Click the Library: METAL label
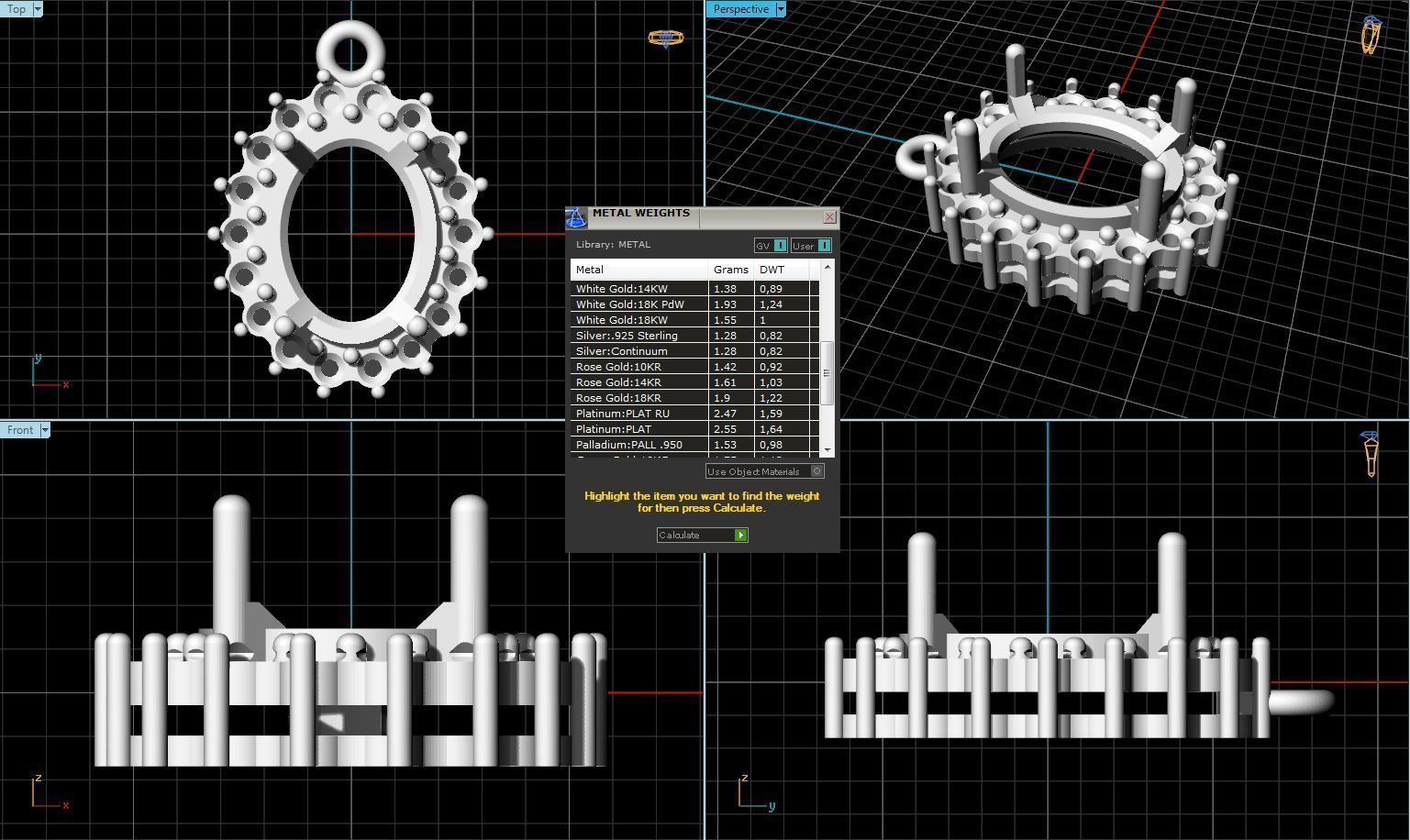 pyautogui.click(x=613, y=245)
